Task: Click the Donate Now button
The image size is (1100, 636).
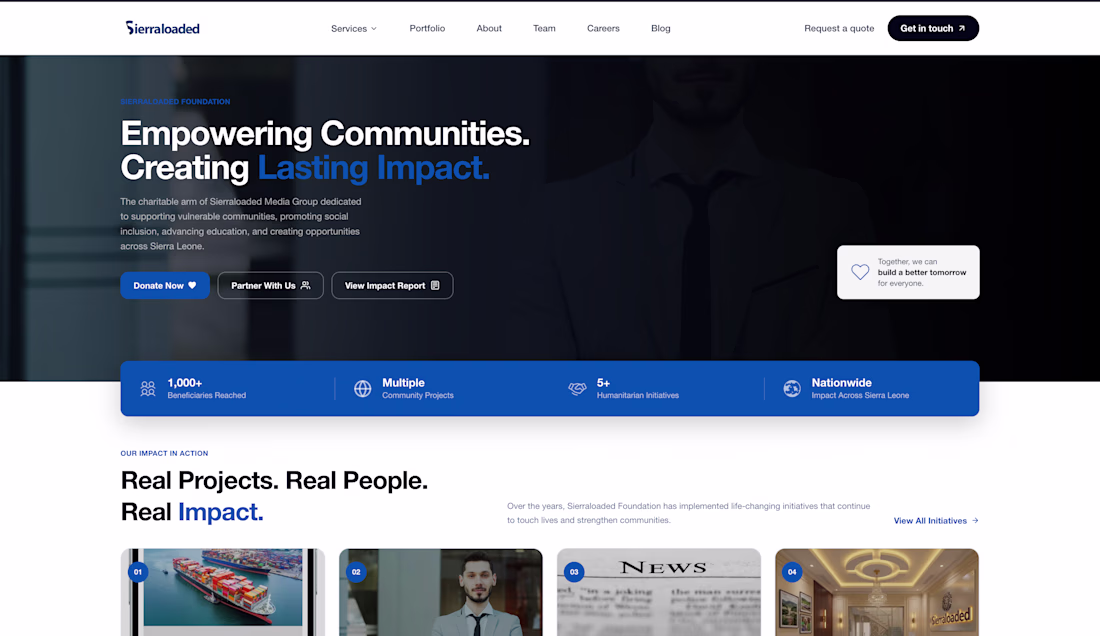Action: tap(165, 285)
